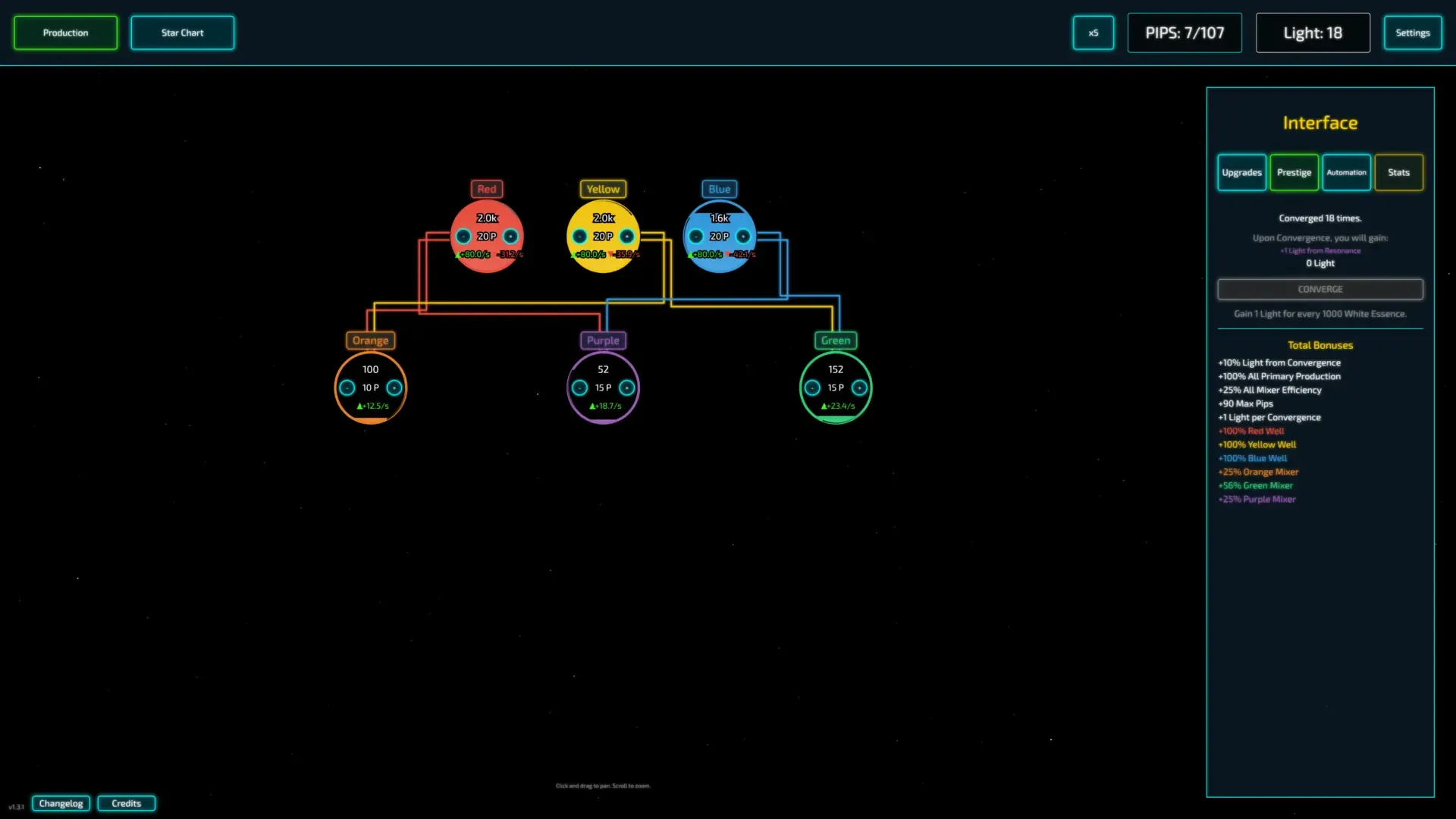
Task: Toggle the x5 multiplier button
Action: 1093,33
